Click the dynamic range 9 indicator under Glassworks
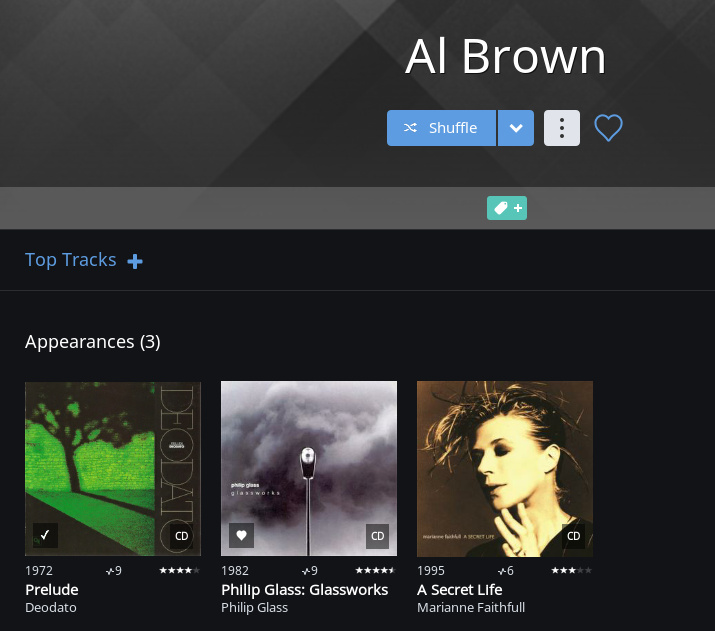The width and height of the screenshot is (715, 631). 310,571
